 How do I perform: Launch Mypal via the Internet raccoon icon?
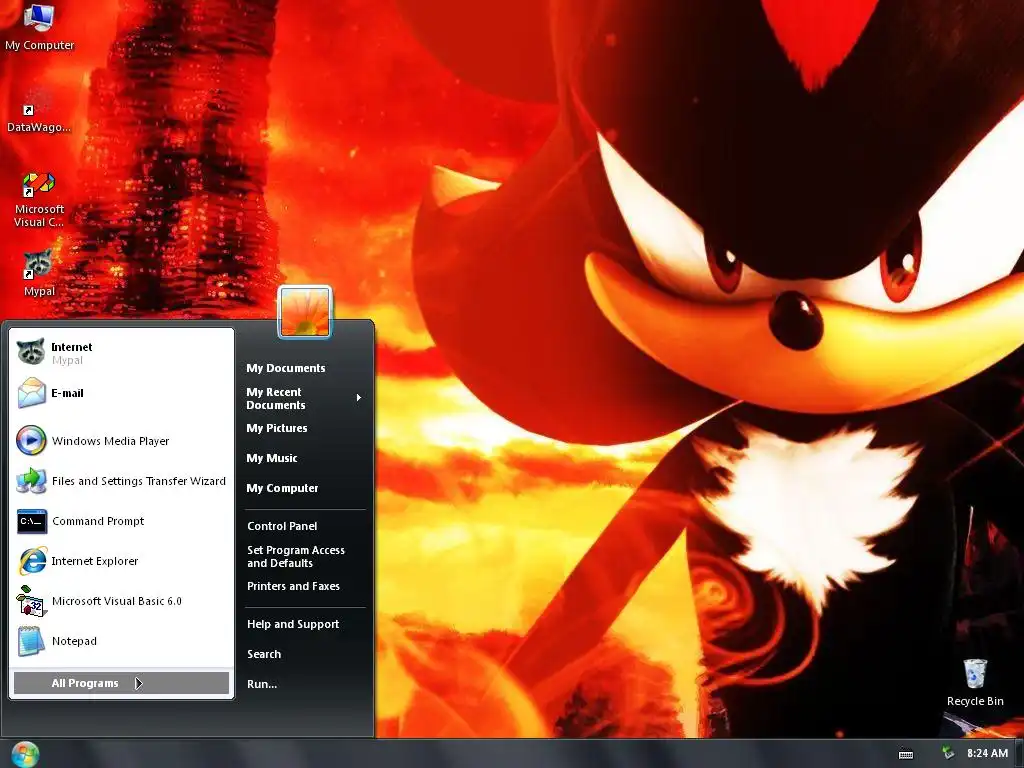point(31,352)
